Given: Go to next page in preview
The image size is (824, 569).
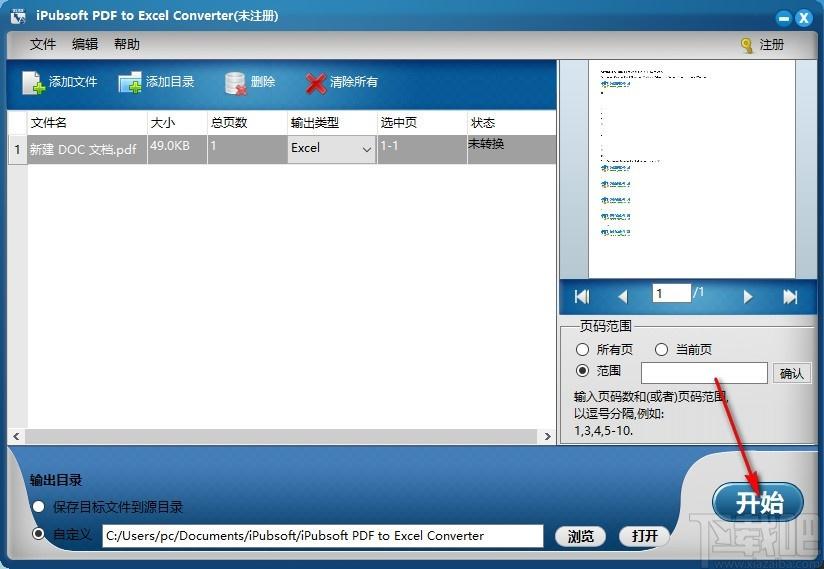Looking at the screenshot, I should click(x=748, y=297).
